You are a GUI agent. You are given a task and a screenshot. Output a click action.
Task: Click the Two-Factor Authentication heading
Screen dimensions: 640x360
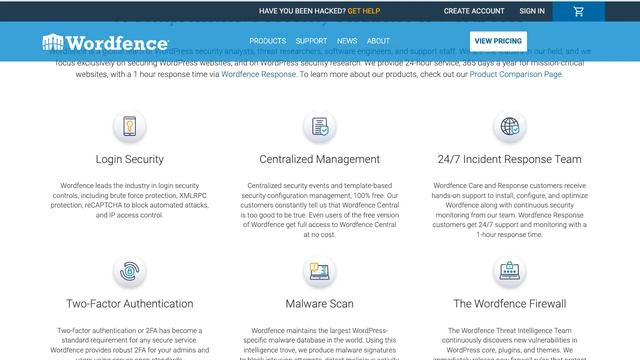click(130, 304)
